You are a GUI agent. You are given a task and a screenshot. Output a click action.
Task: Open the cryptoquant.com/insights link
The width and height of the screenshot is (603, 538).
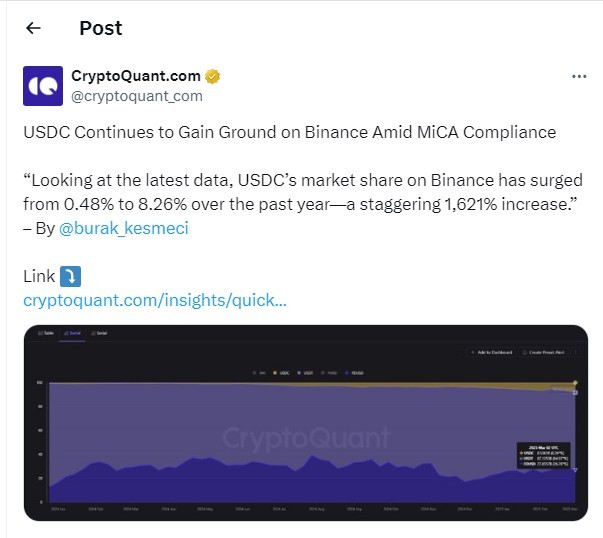[x=155, y=300]
